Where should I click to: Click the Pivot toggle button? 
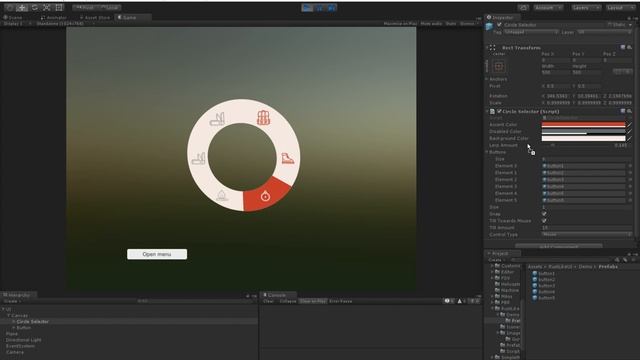(x=85, y=7)
